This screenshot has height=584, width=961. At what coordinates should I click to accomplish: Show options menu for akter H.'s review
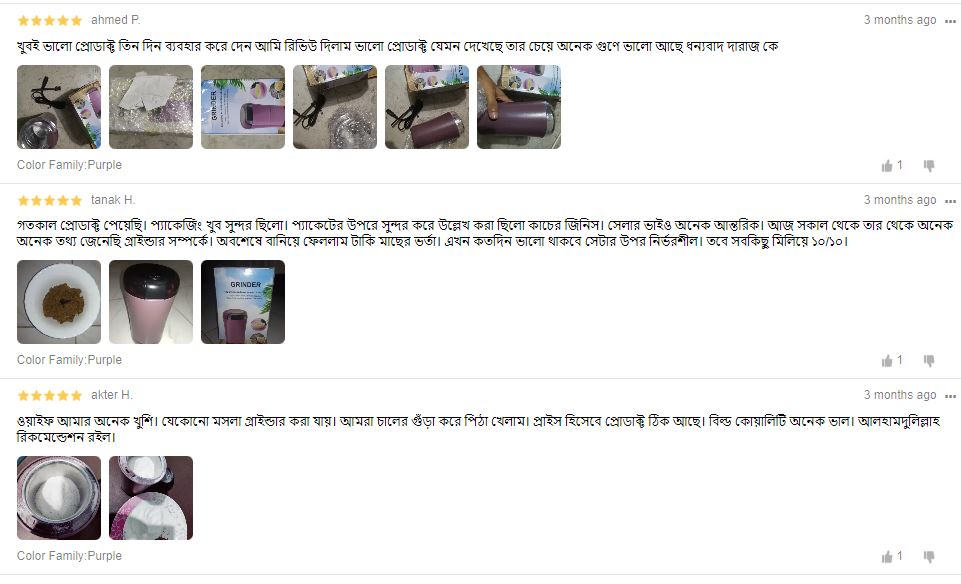coord(950,396)
